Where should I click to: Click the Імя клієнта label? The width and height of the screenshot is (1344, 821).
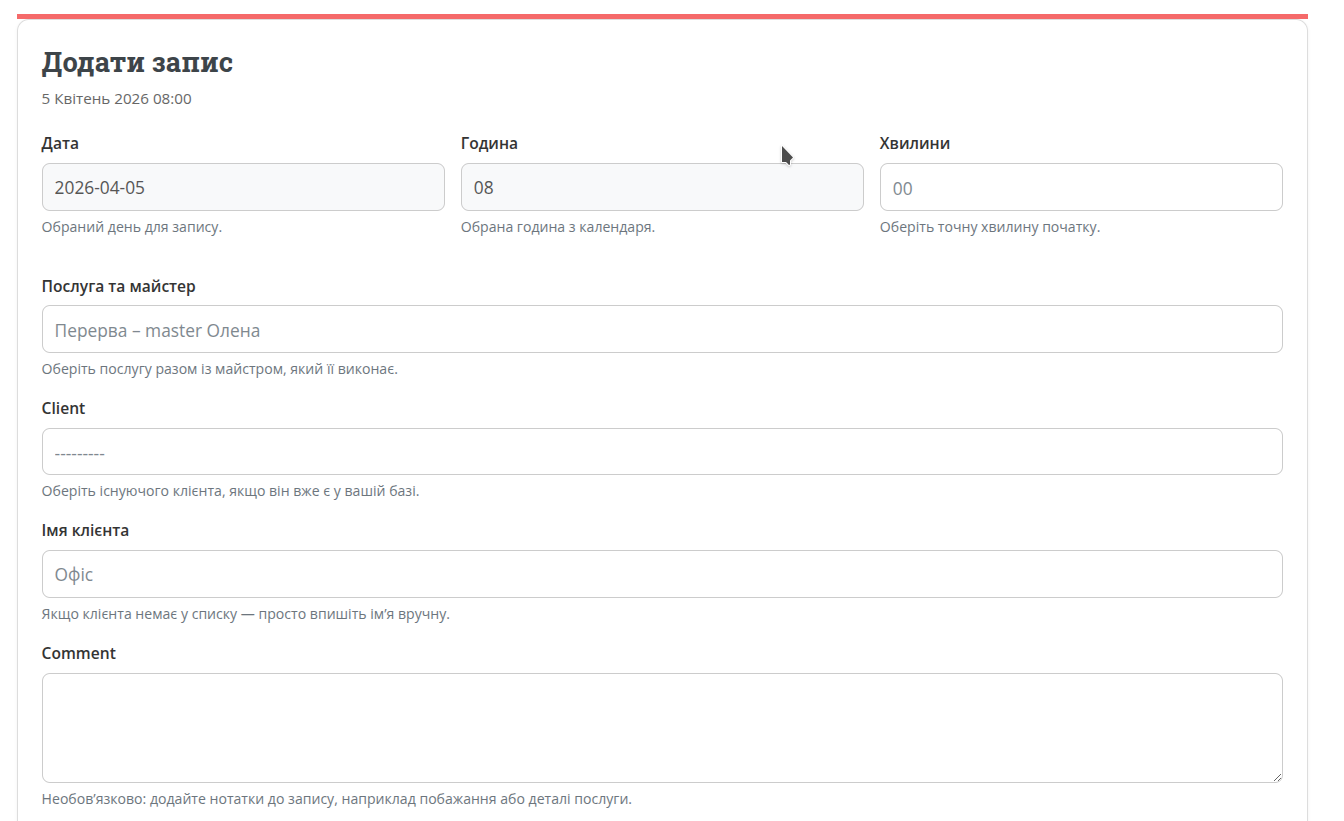(x=85, y=530)
